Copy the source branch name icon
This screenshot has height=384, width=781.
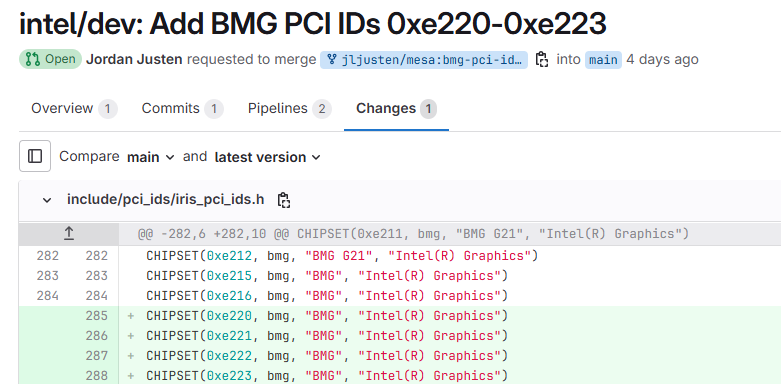tap(542, 60)
